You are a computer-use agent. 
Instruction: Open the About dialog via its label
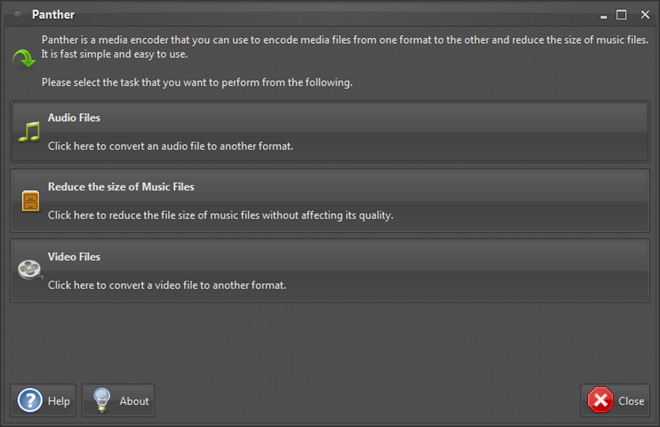pyautogui.click(x=134, y=401)
